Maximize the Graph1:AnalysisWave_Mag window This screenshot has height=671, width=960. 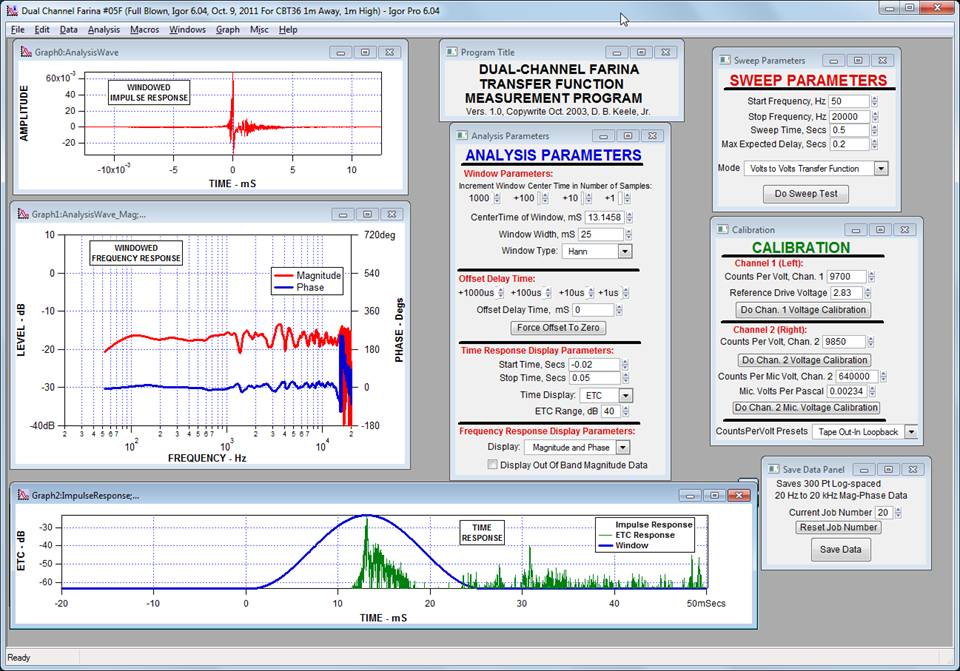tap(367, 214)
